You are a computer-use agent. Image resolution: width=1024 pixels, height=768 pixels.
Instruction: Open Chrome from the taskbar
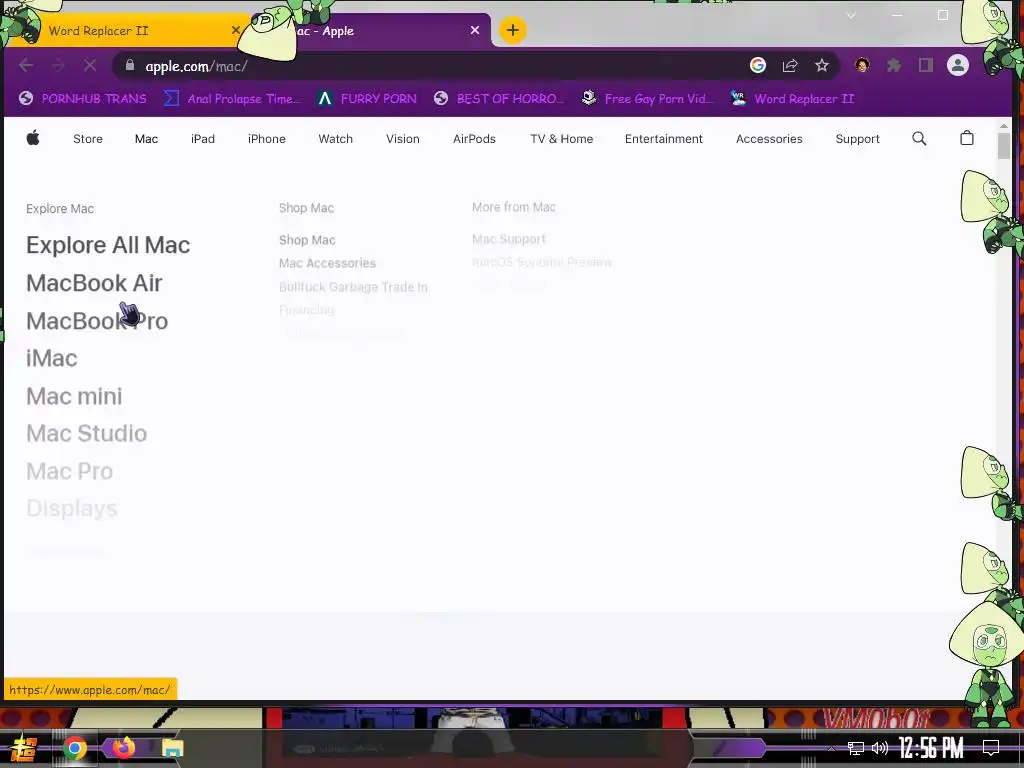74,748
